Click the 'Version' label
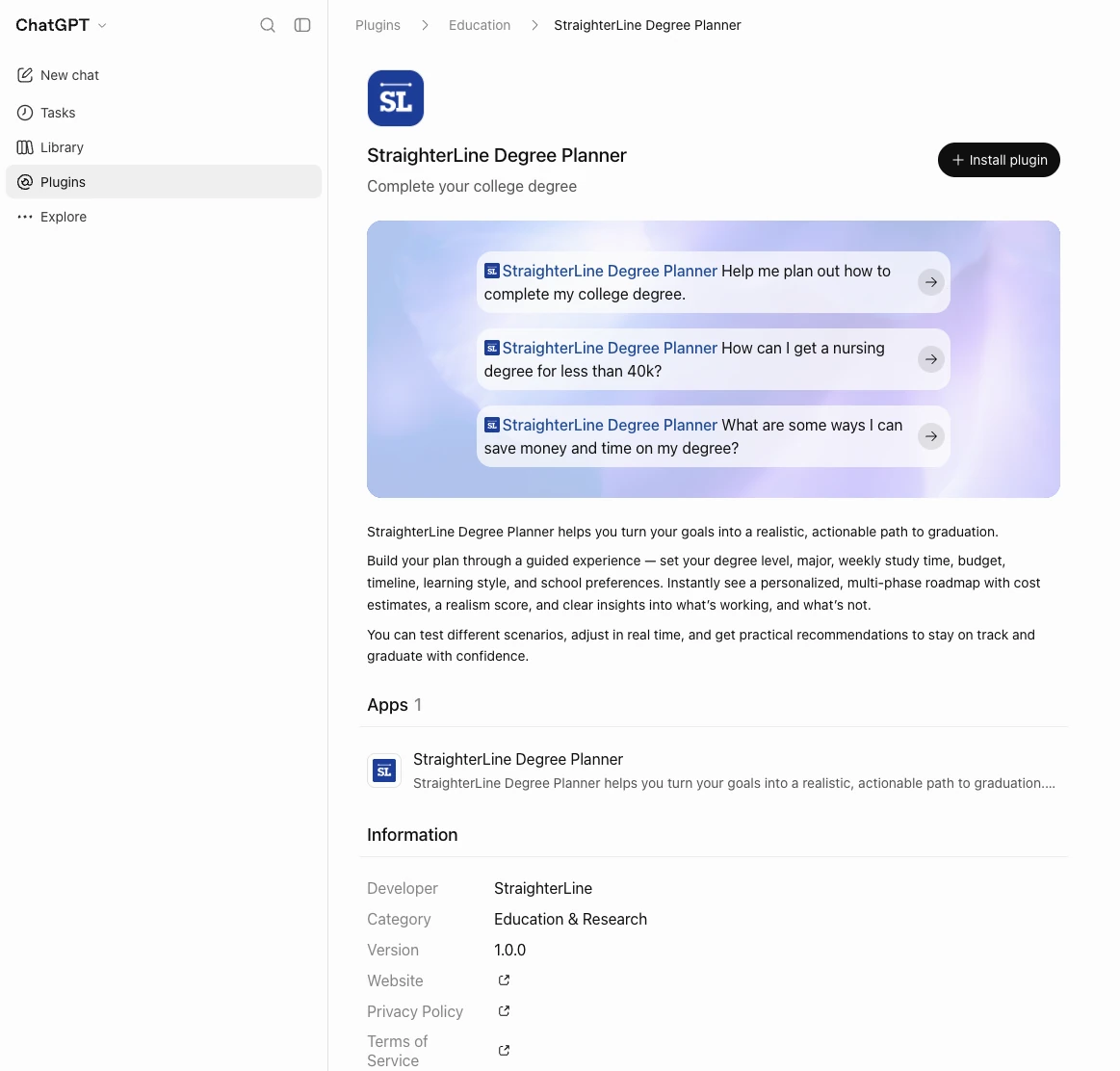1120x1071 pixels. 393,951
